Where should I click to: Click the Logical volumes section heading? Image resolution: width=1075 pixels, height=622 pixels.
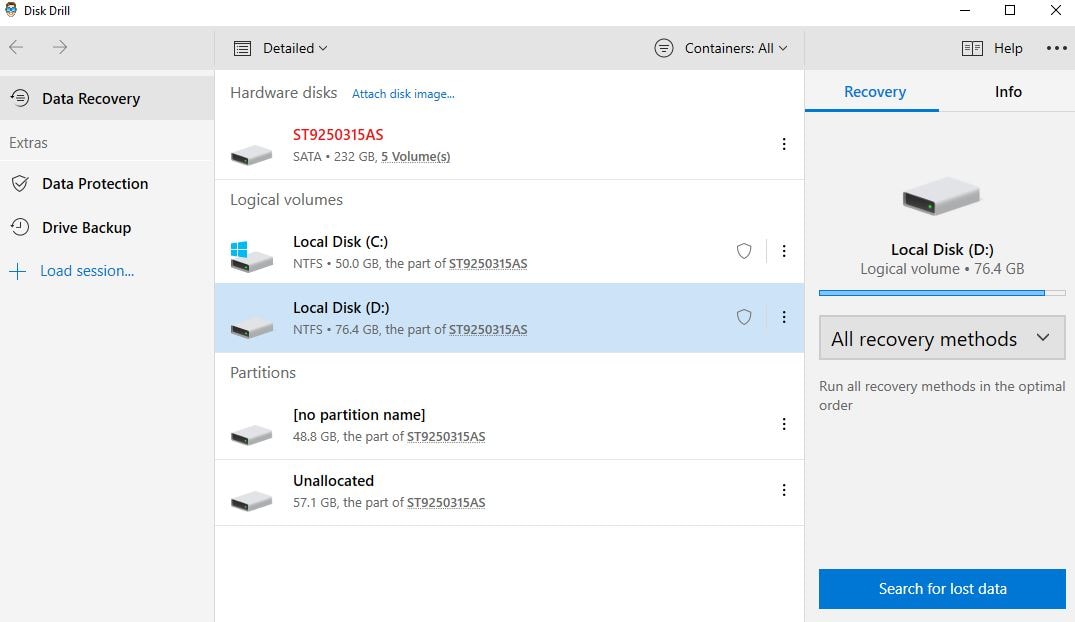(287, 200)
